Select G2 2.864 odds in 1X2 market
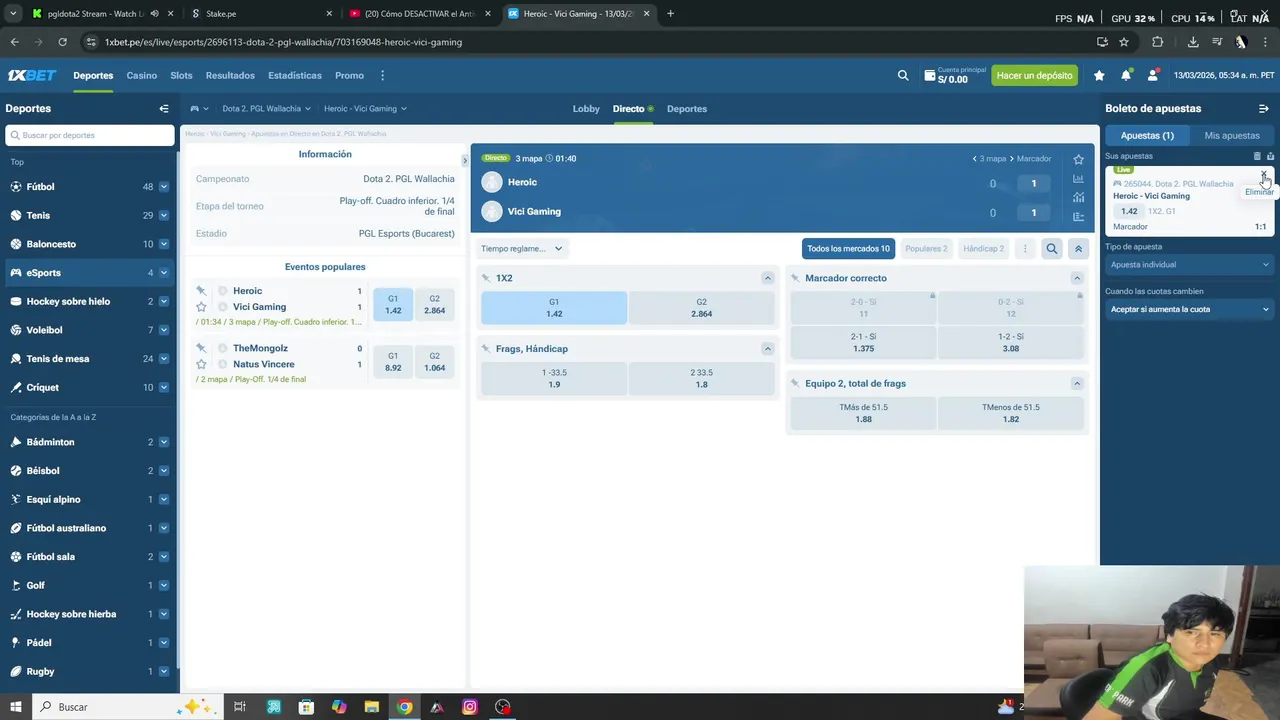Viewport: 1280px width, 720px height. tap(701, 308)
